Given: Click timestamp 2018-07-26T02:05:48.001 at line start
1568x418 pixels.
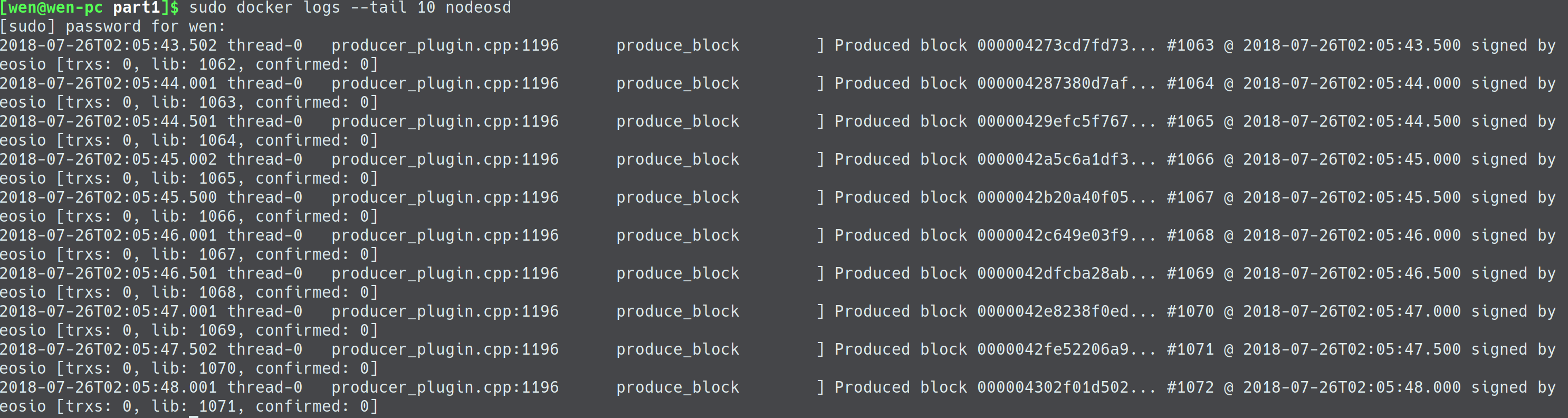Looking at the screenshot, I should 108,387.
